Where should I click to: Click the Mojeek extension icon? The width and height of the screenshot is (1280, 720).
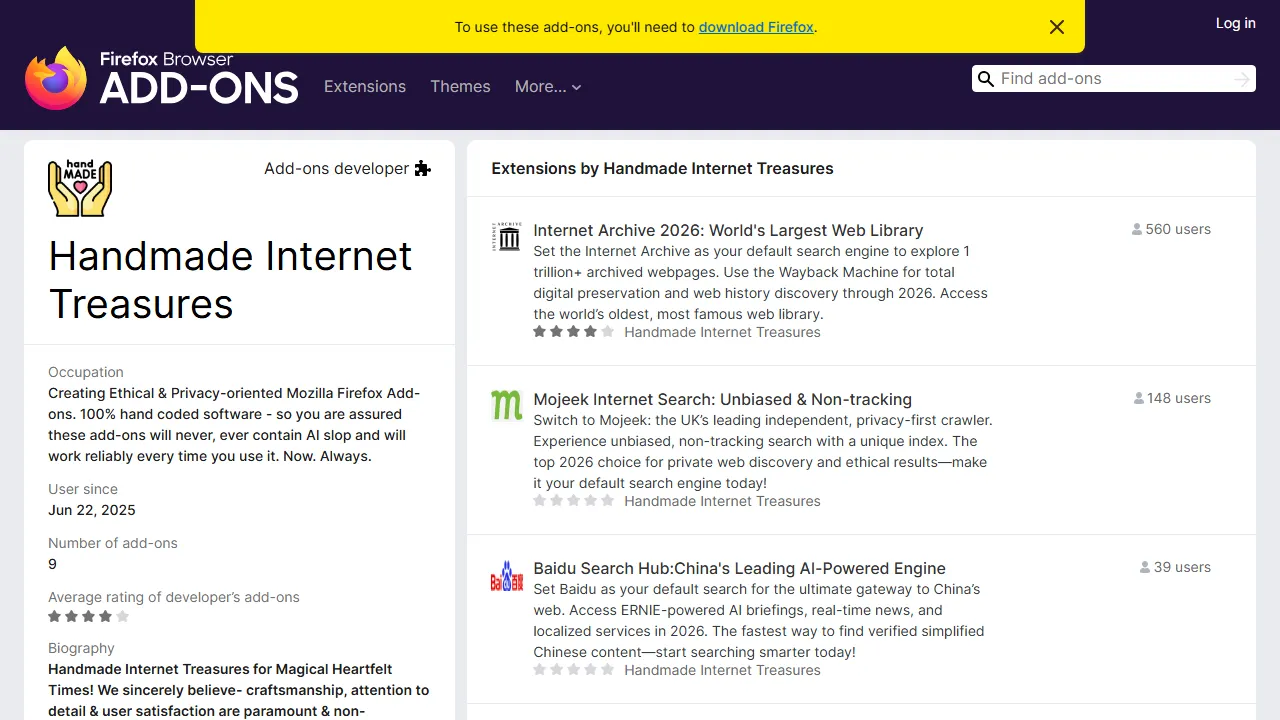click(507, 405)
